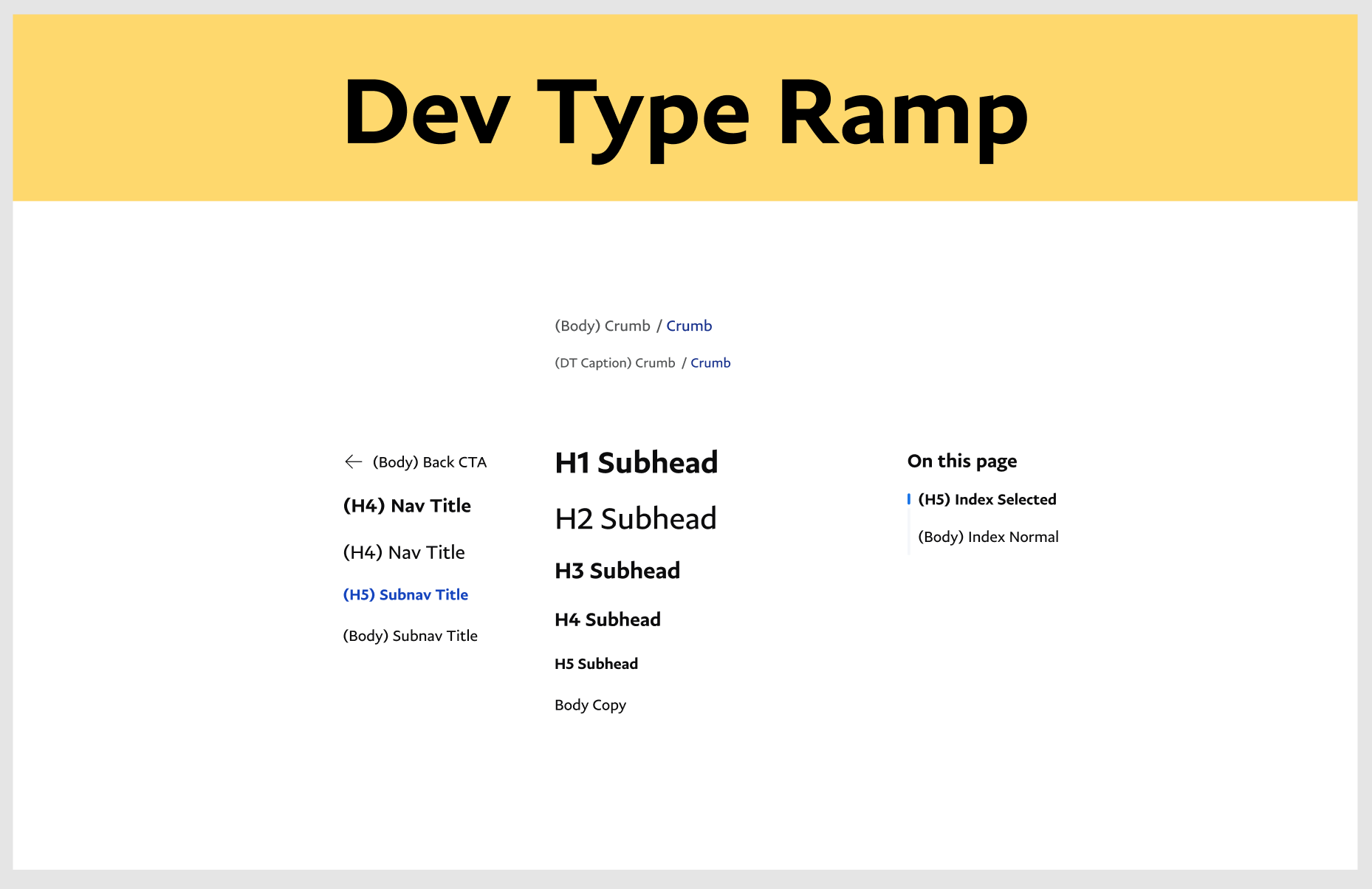Click the '(DT Caption) Crumb' breadcrumb text
This screenshot has width=1372, height=889.
[615, 363]
